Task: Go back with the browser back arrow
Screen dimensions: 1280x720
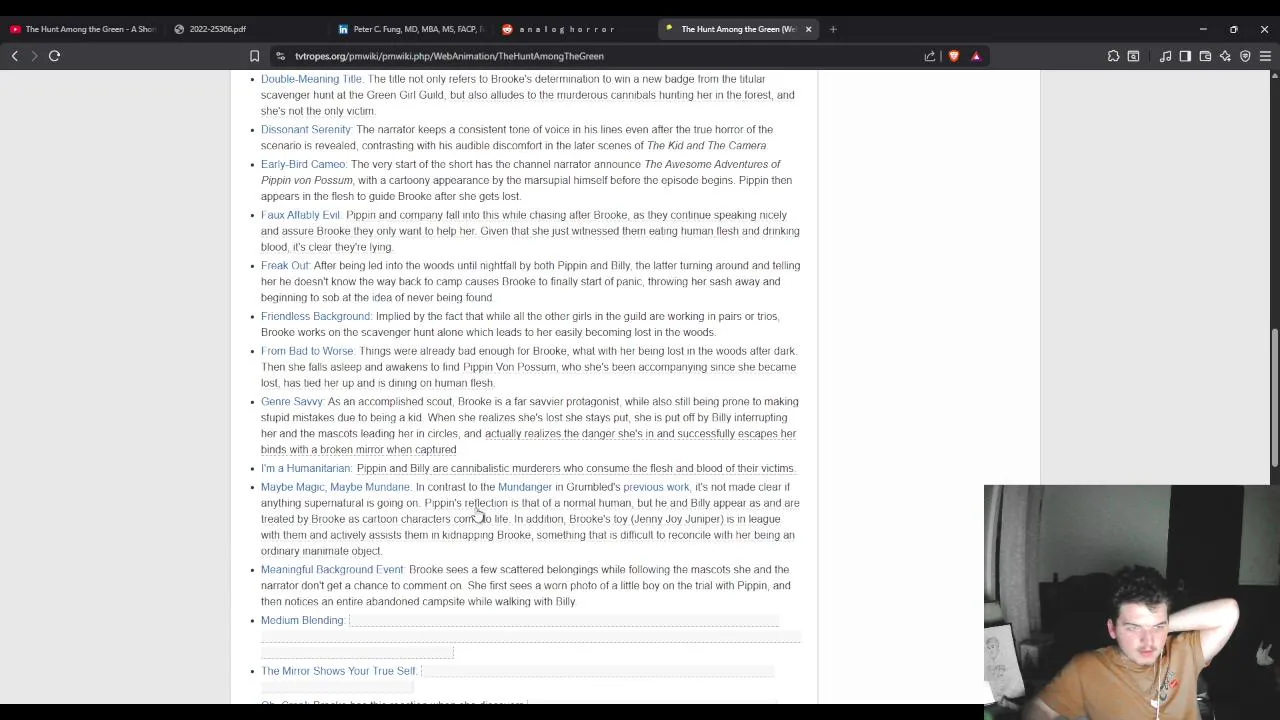Action: [15, 56]
